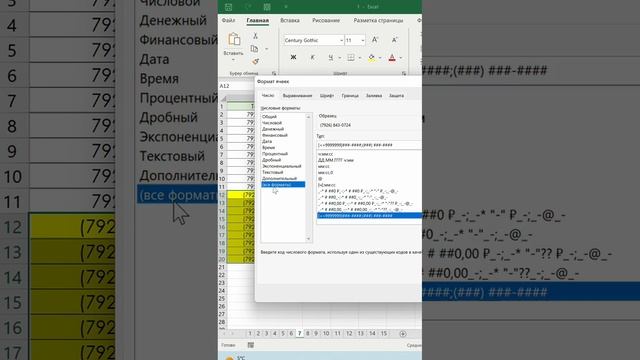Open the font name dropdown arrow
This screenshot has height=360, width=640.
[x=341, y=40]
